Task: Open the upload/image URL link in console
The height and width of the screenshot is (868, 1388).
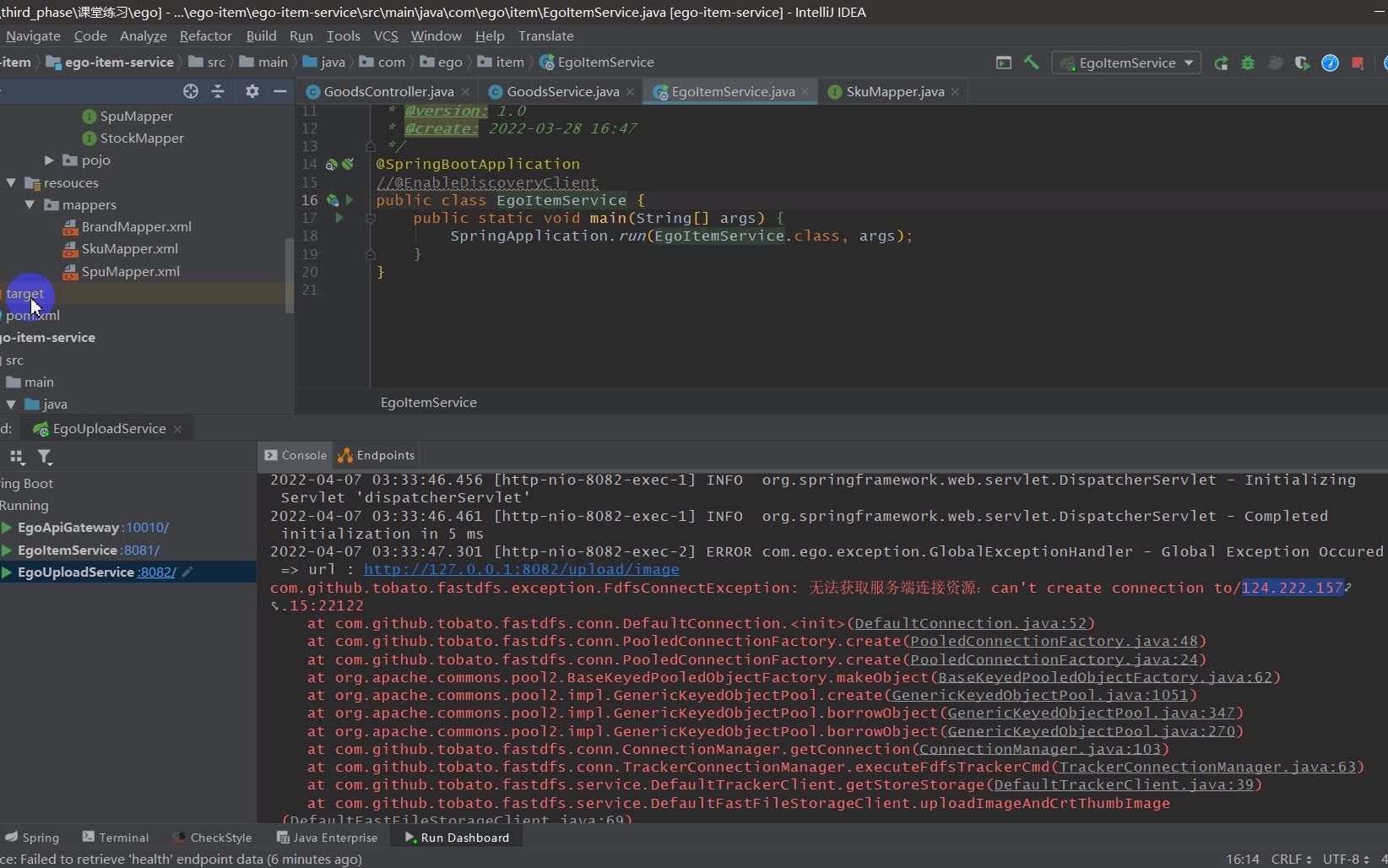Action: pos(521,569)
